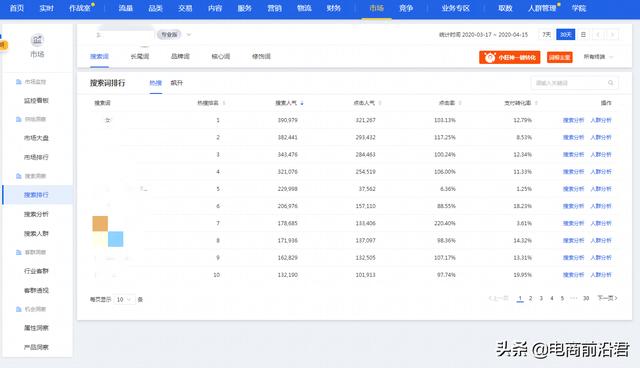Viewport: 640px width, 368px height.
Task: Click the 市场监控 section icon in sidebar
Action: [18, 82]
